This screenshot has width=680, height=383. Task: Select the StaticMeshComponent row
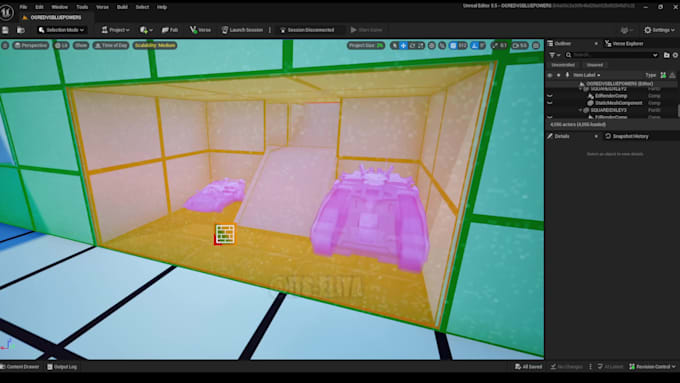611,103
